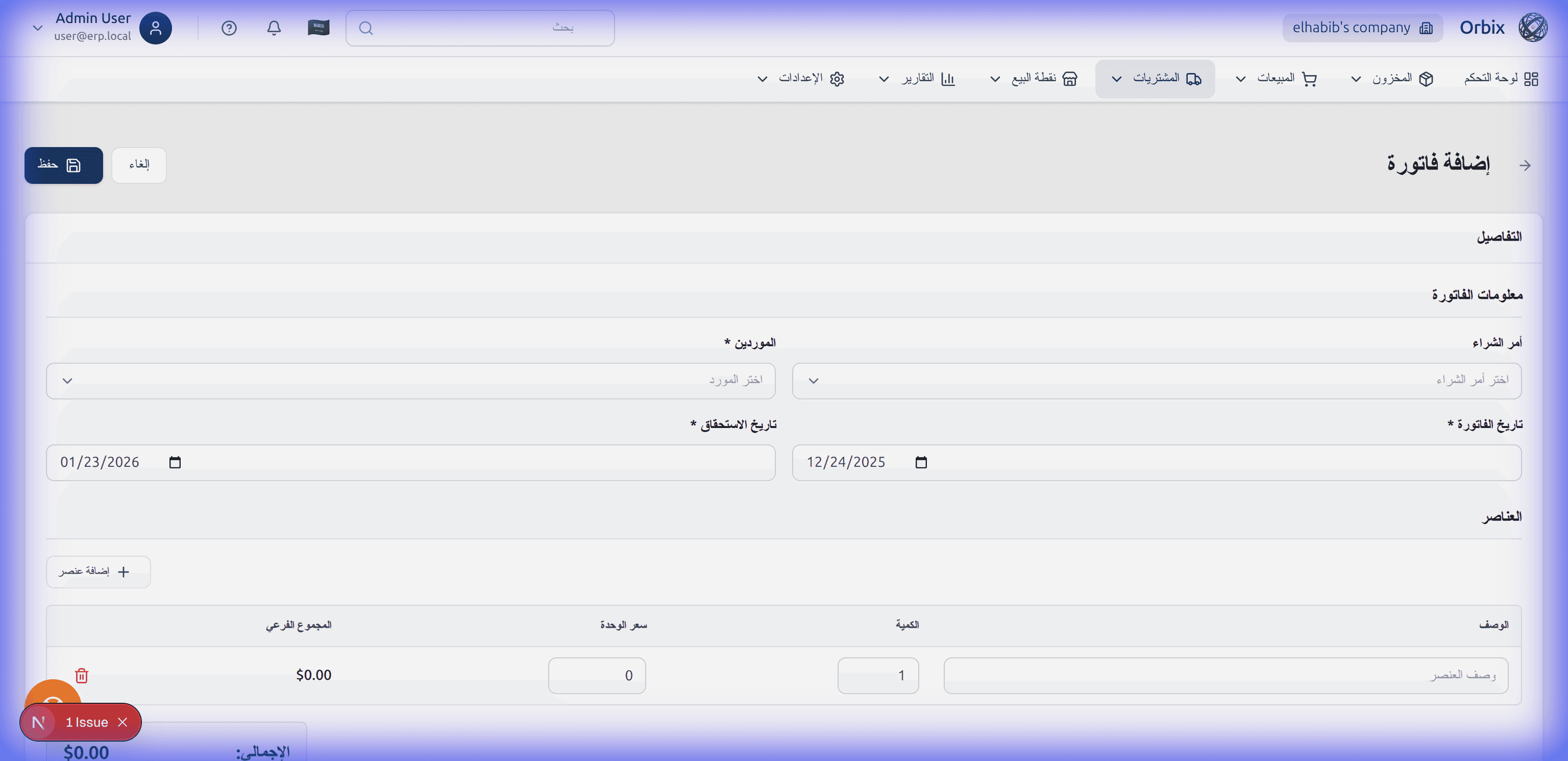Viewport: 1568px width, 761px height.
Task: Click the item description input field
Action: (1226, 675)
